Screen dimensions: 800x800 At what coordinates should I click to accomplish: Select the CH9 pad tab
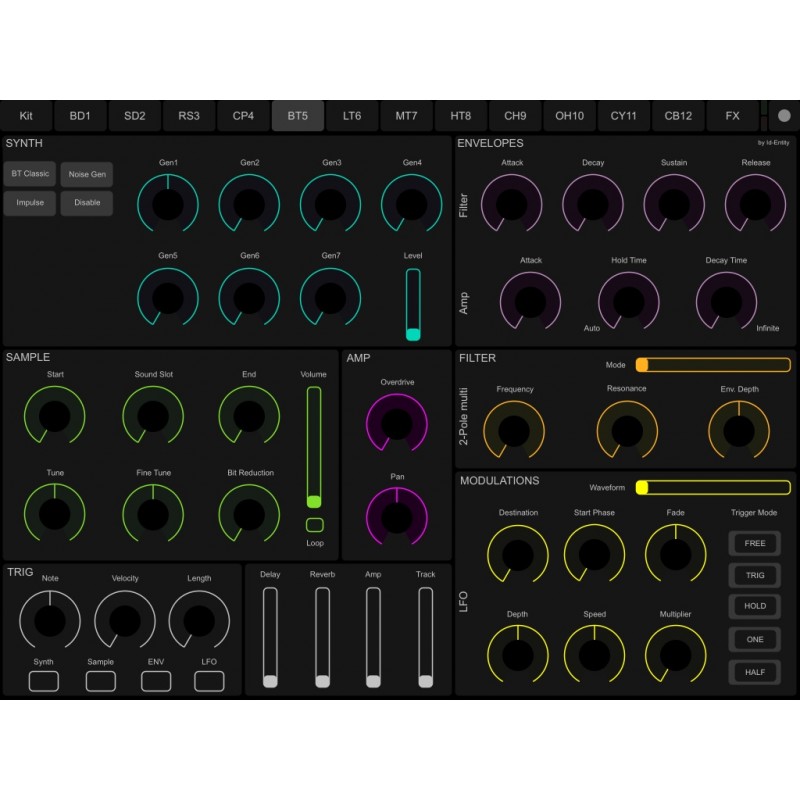515,115
